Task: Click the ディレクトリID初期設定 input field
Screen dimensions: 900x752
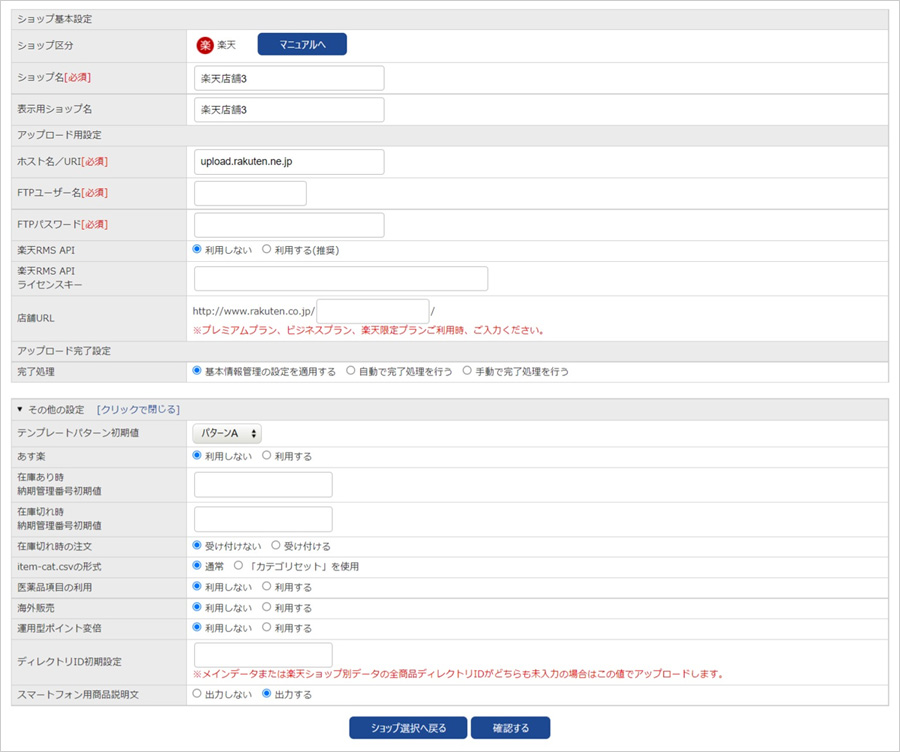Action: 263,655
